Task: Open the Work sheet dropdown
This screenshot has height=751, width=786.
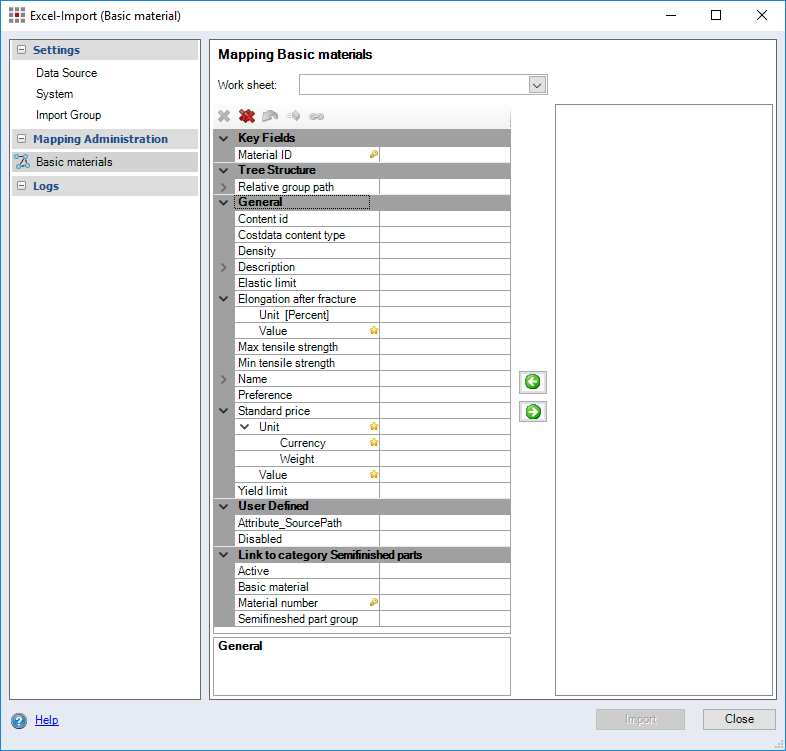Action: pos(537,85)
